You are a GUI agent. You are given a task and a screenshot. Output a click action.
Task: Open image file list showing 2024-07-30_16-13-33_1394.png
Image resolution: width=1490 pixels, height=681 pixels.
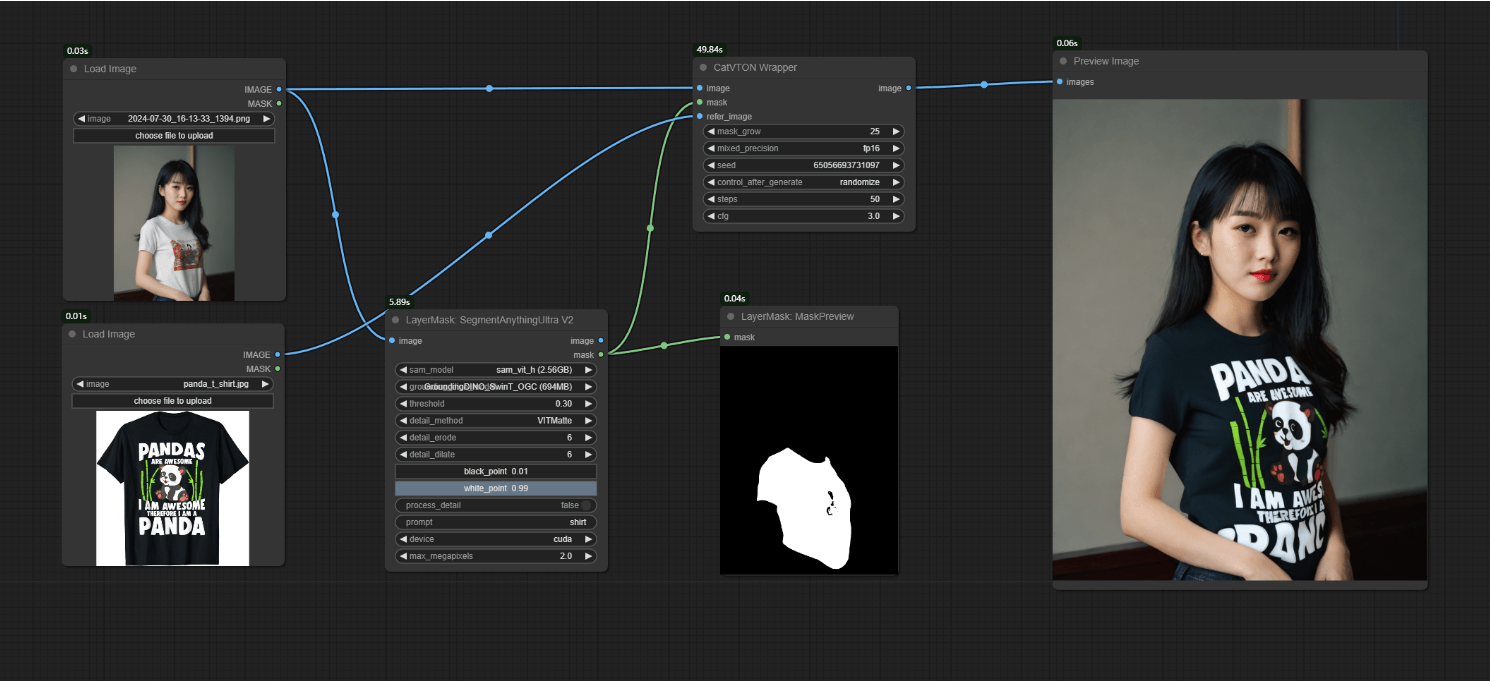point(174,119)
